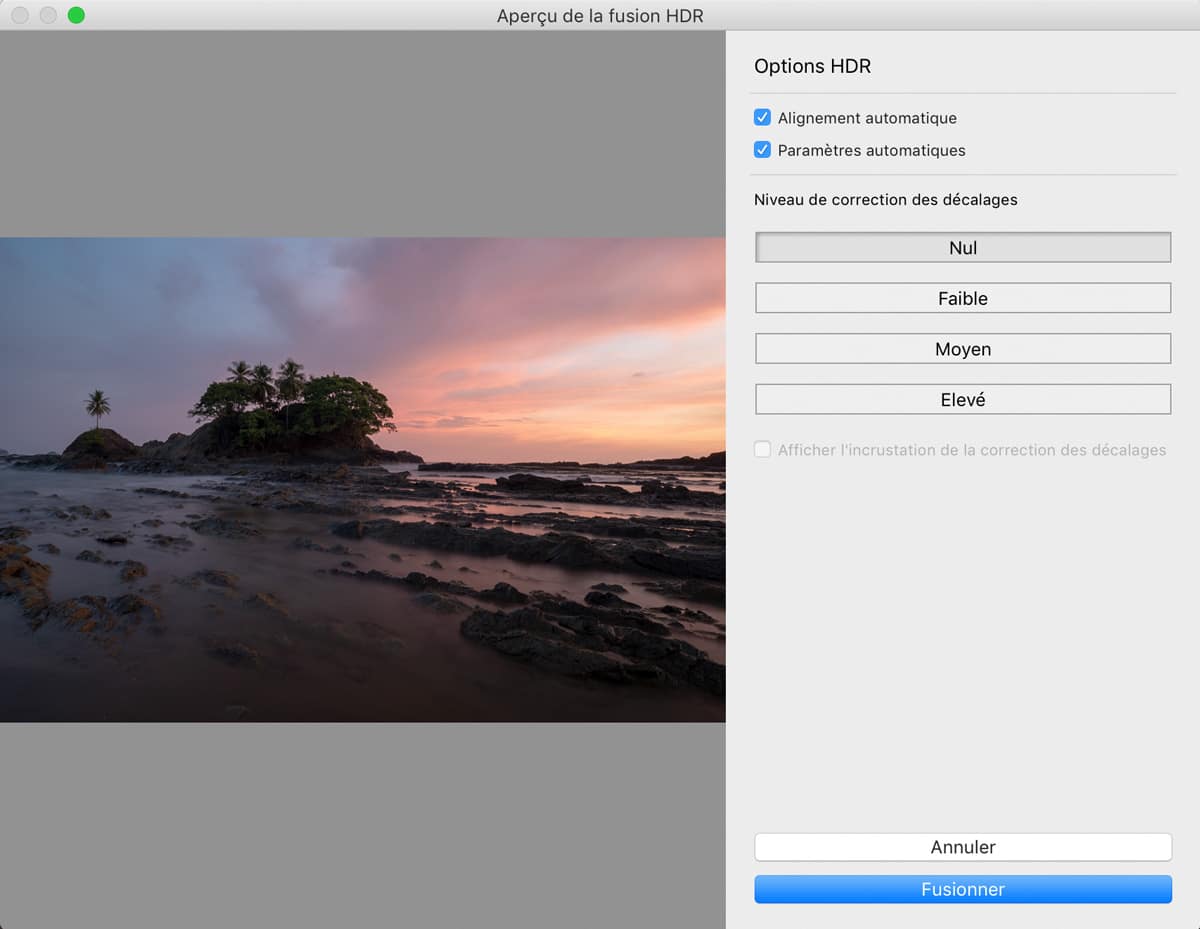Screen dimensions: 1200x929
Task: Click the green full-screen window button
Action: pyautogui.click(x=76, y=15)
